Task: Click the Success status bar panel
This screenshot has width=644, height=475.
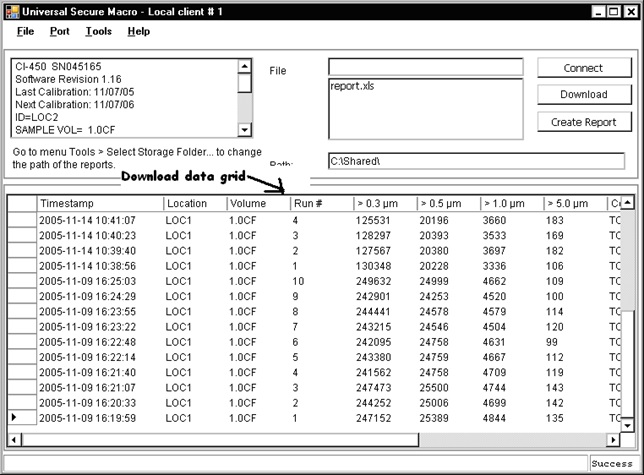Action: [612, 464]
